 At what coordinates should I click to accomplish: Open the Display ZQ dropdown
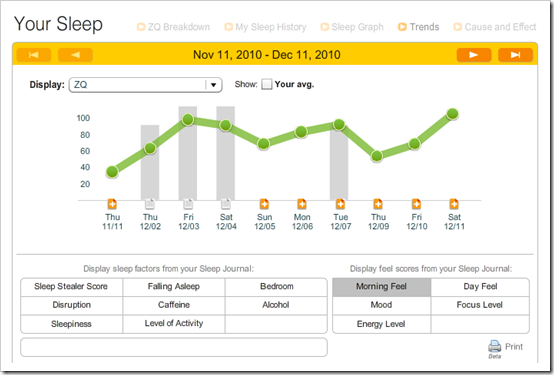[x=146, y=85]
